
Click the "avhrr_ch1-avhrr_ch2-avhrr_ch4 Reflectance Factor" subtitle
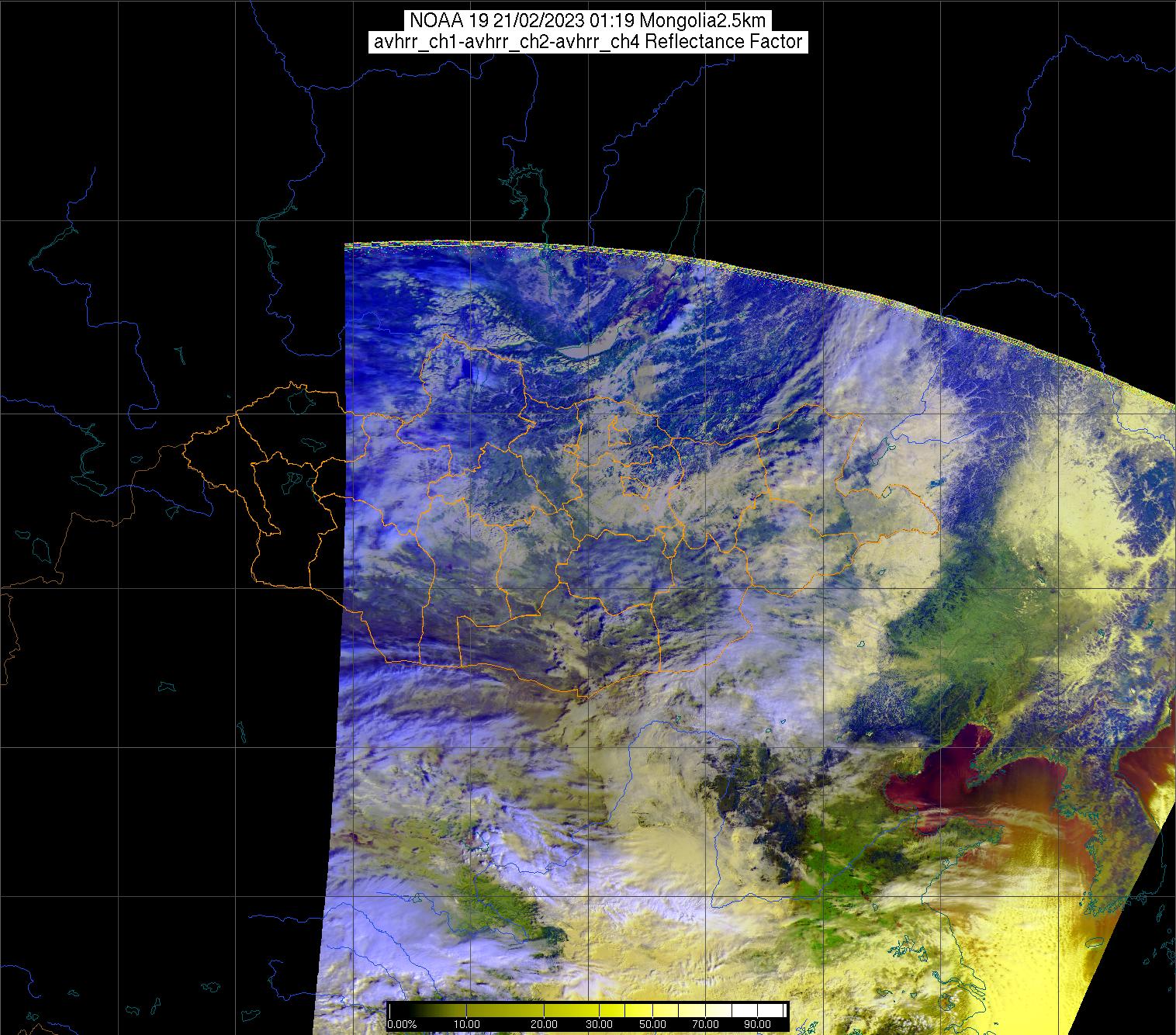point(588,42)
